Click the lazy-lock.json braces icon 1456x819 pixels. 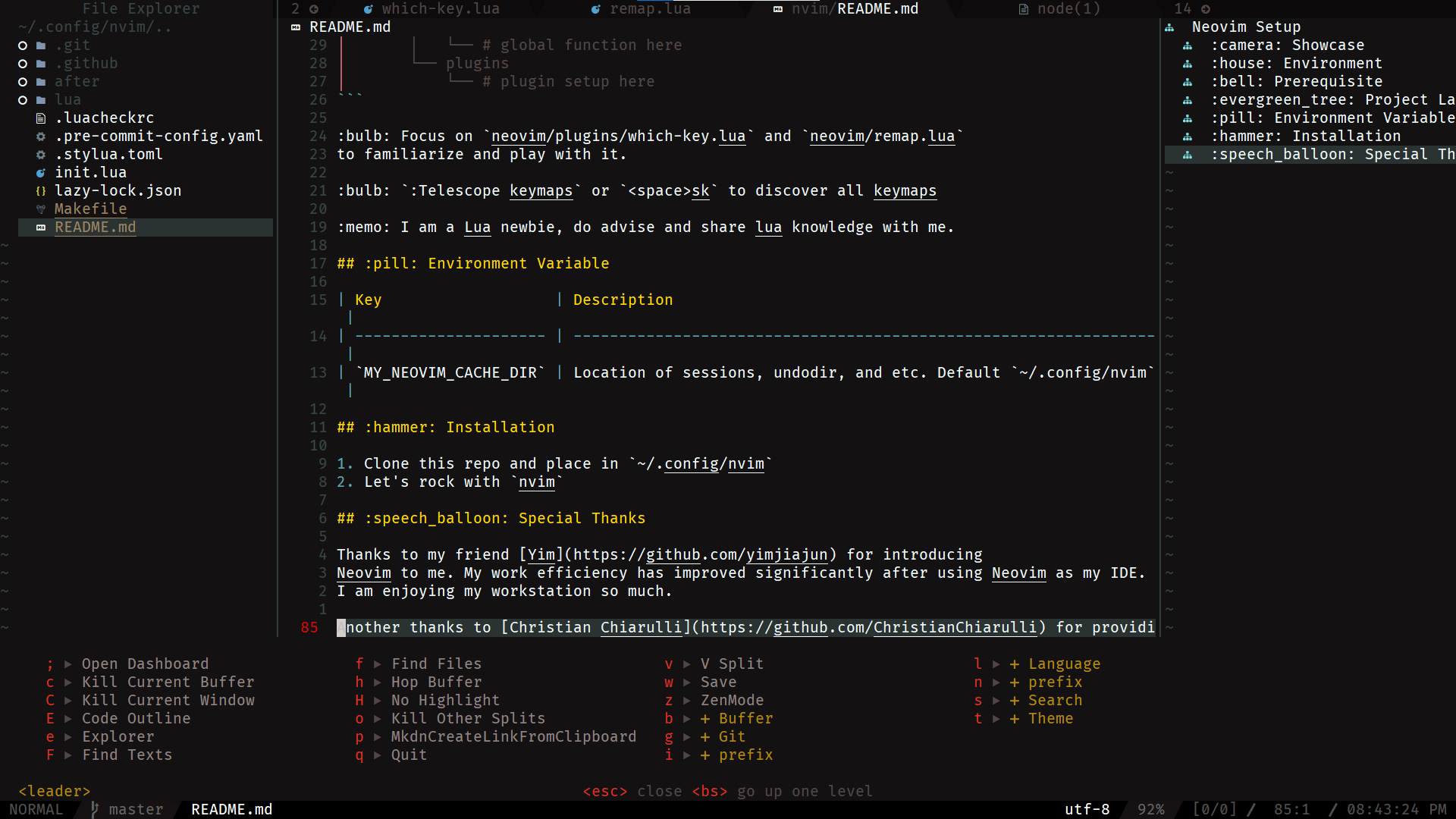click(x=41, y=191)
